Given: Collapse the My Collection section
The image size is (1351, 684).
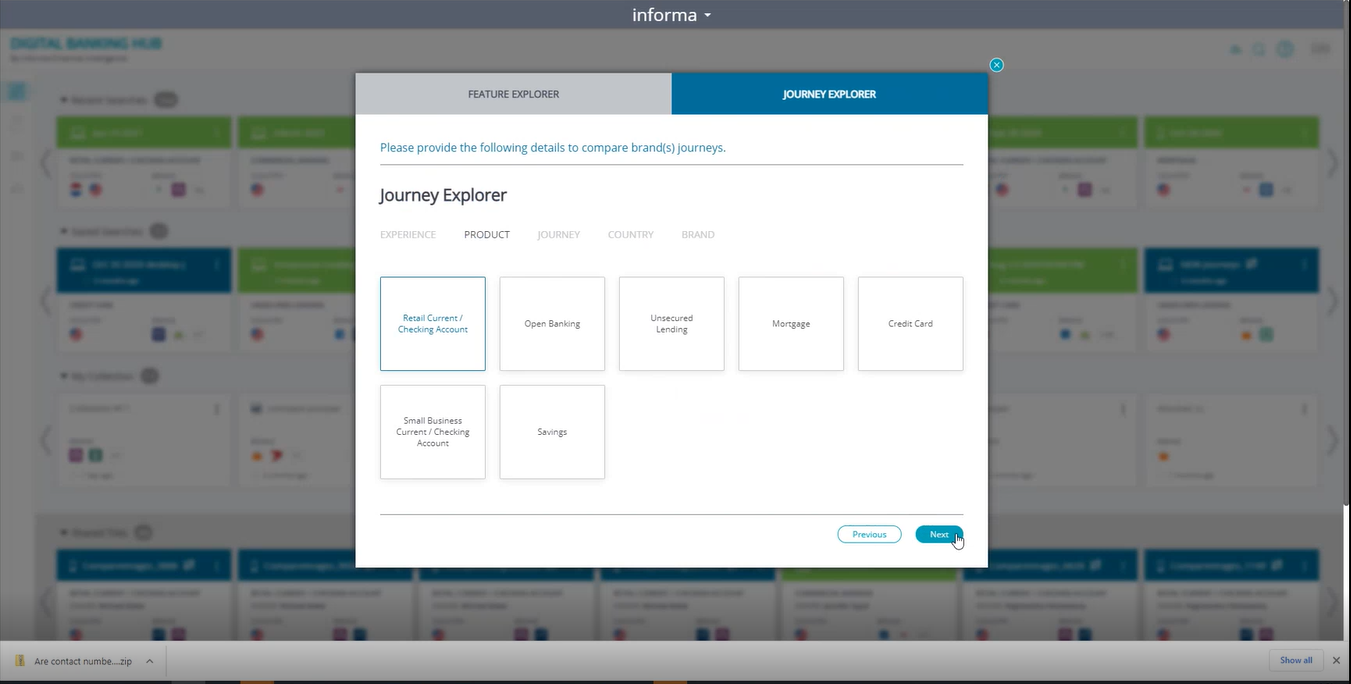Looking at the screenshot, I should click(x=64, y=377).
